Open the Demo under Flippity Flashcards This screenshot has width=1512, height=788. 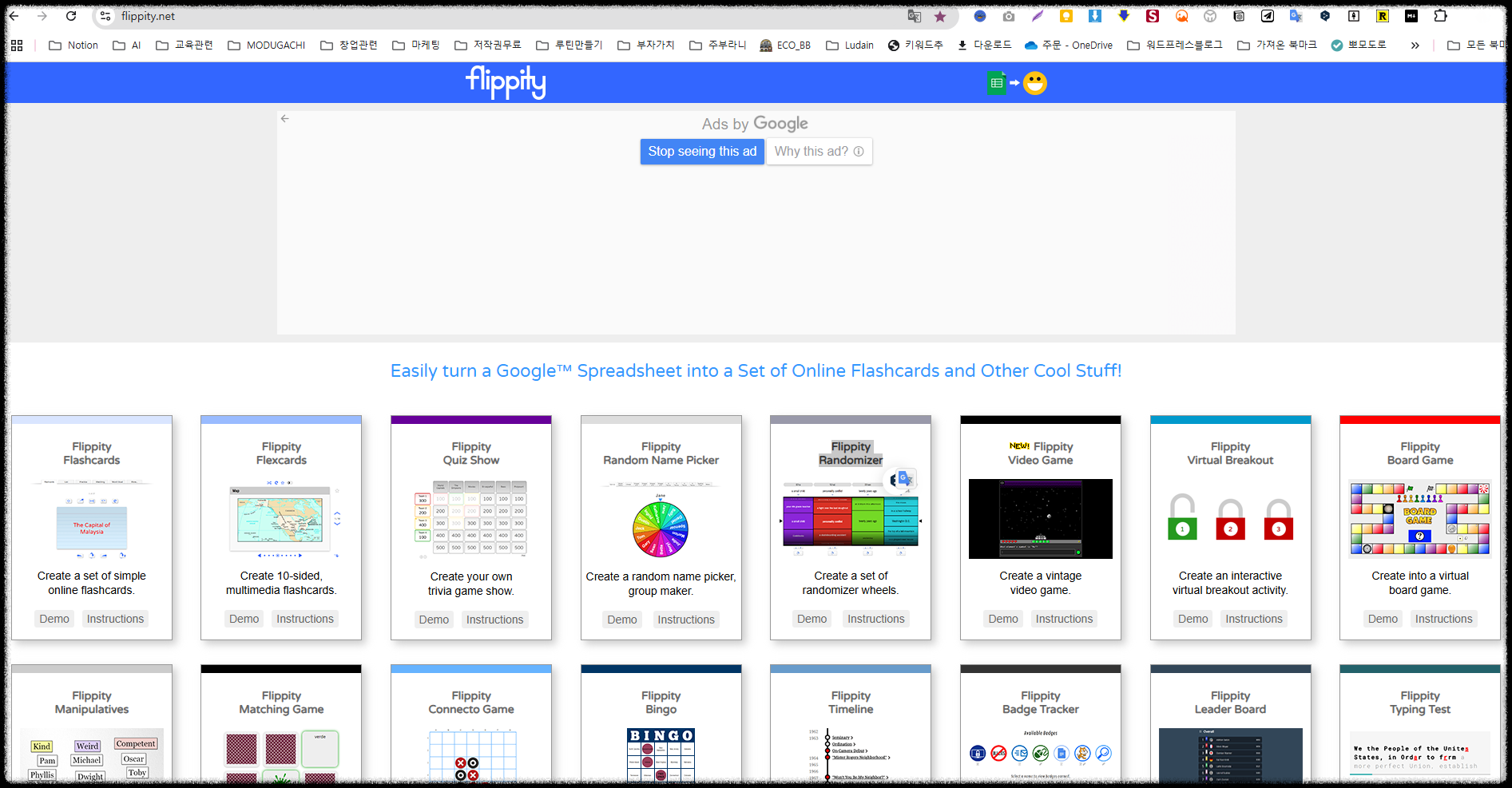[x=54, y=618]
